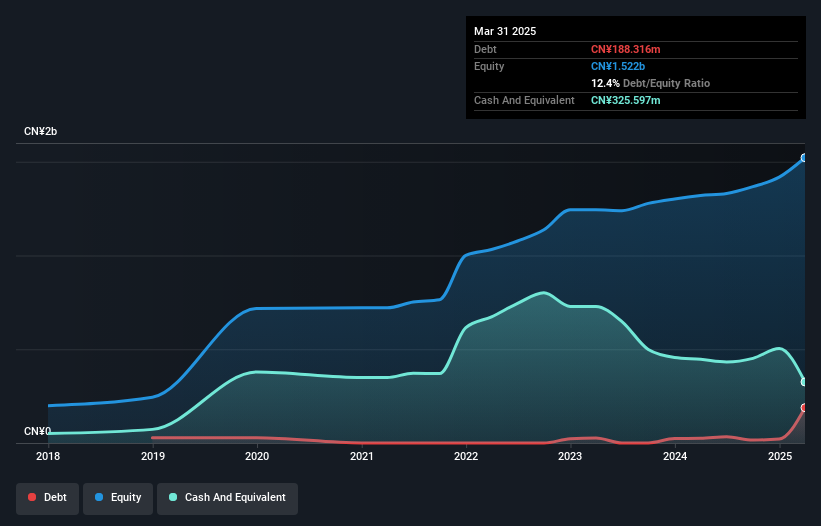Select the Equity endpoint marker on chart
Image resolution: width=821 pixels, height=526 pixels.
804,158
